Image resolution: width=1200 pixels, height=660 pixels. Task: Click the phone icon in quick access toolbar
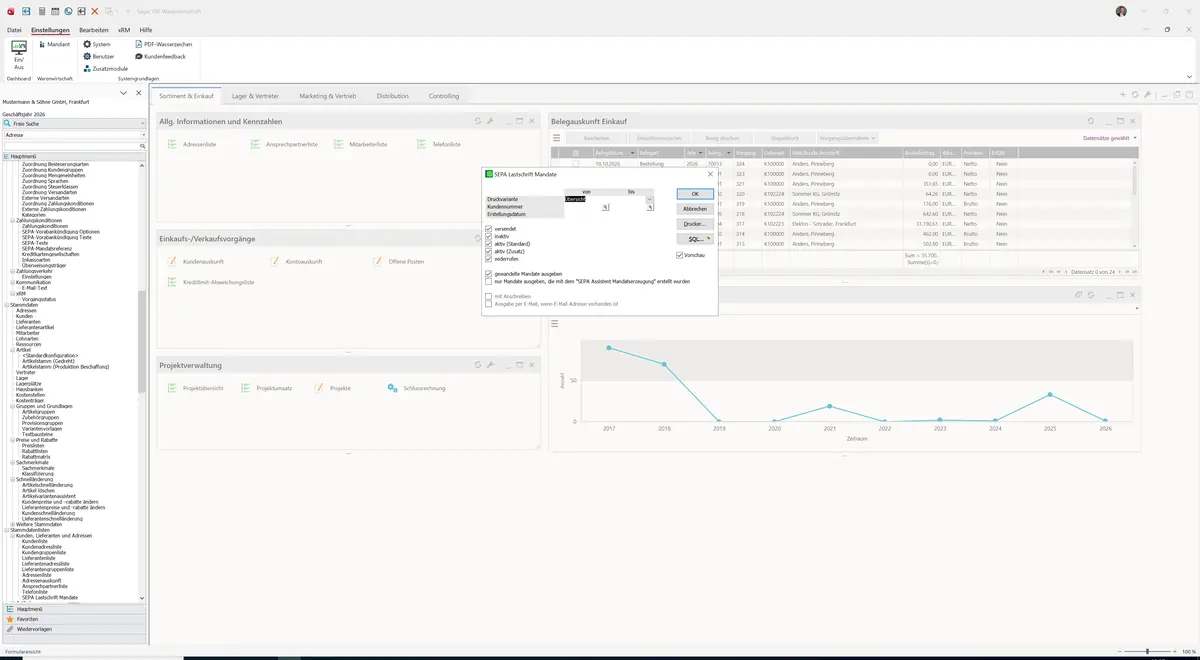[x=68, y=11]
